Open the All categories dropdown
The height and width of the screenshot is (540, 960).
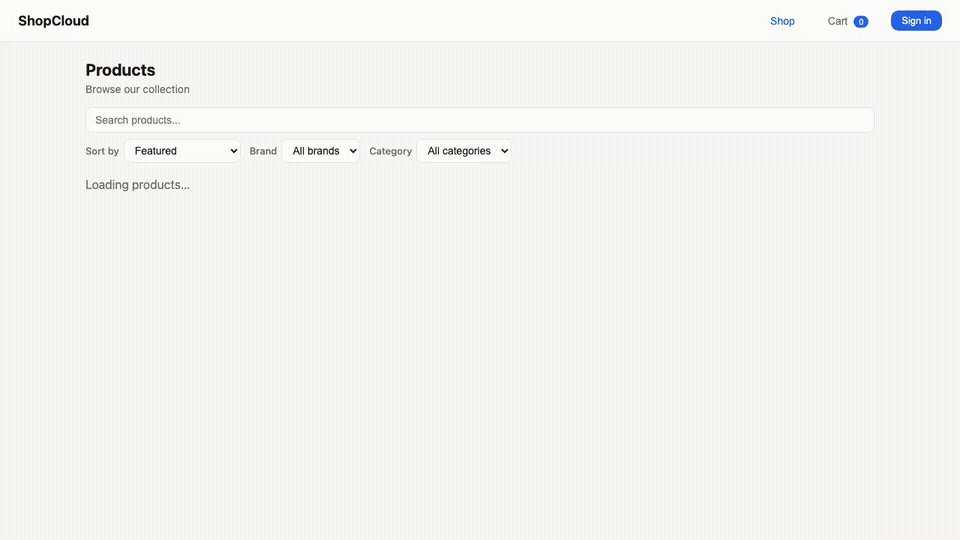point(463,151)
